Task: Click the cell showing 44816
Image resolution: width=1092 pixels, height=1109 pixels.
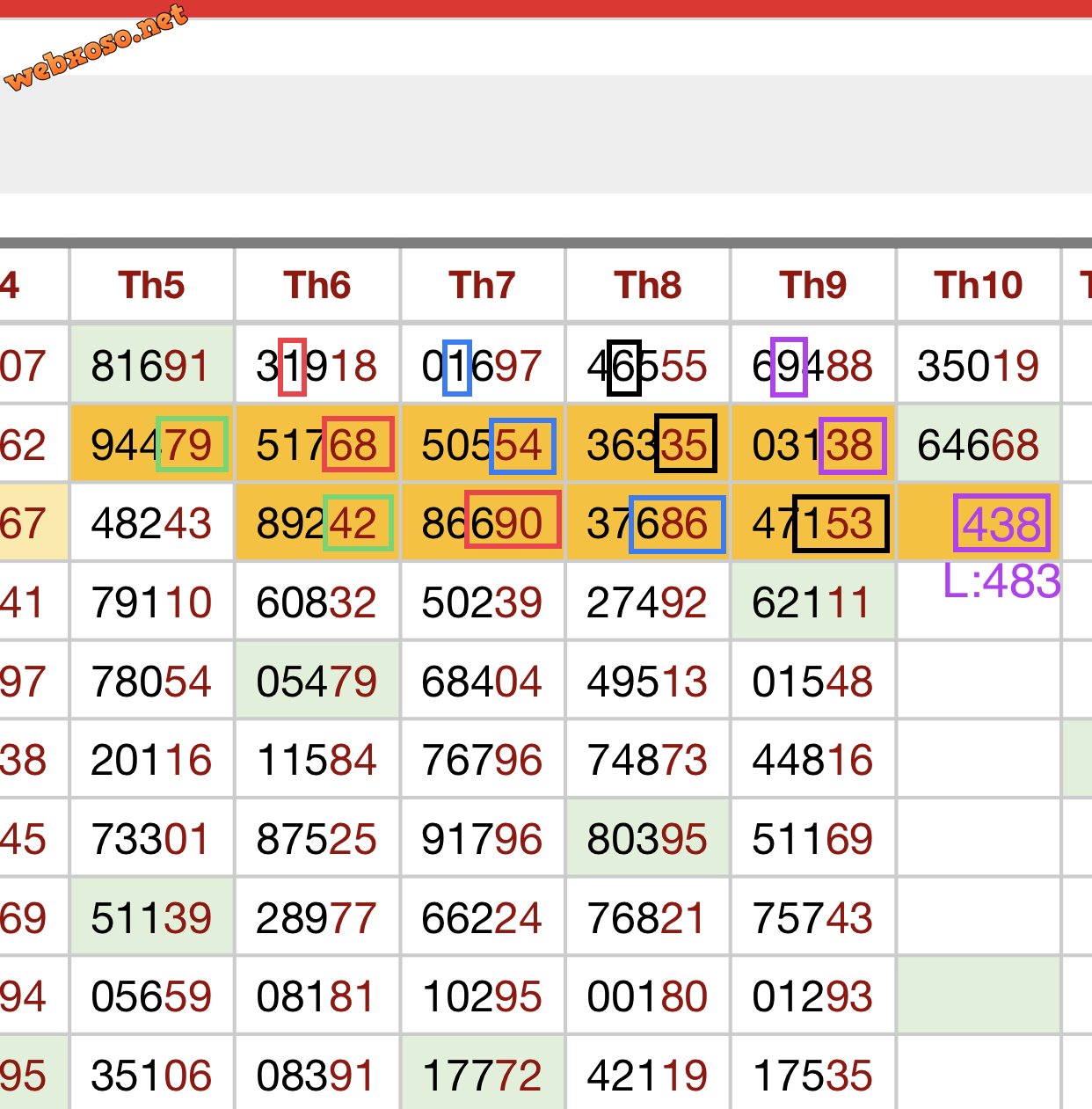Action: click(813, 760)
